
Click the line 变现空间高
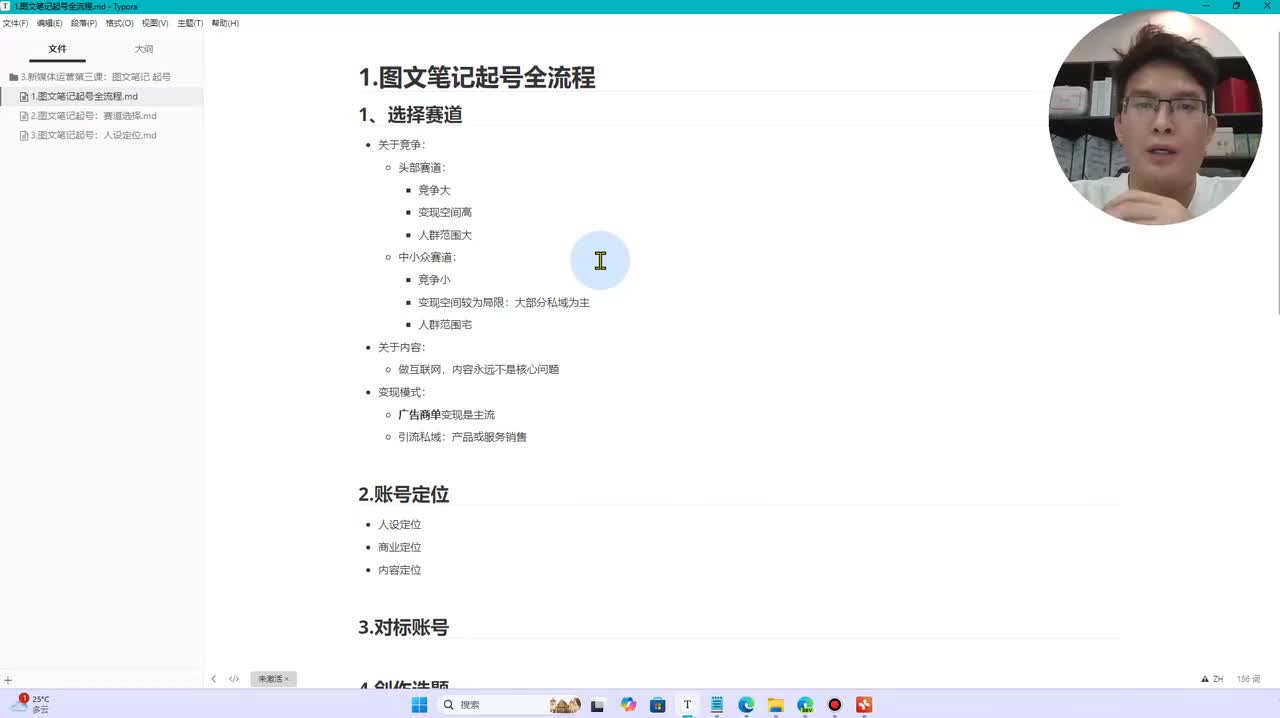point(445,213)
